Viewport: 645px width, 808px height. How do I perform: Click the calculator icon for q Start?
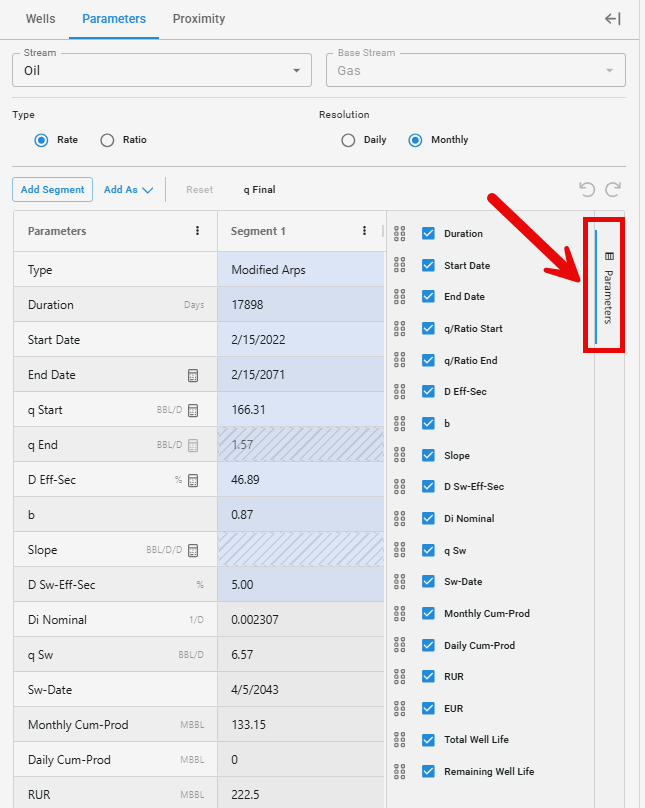(193, 410)
